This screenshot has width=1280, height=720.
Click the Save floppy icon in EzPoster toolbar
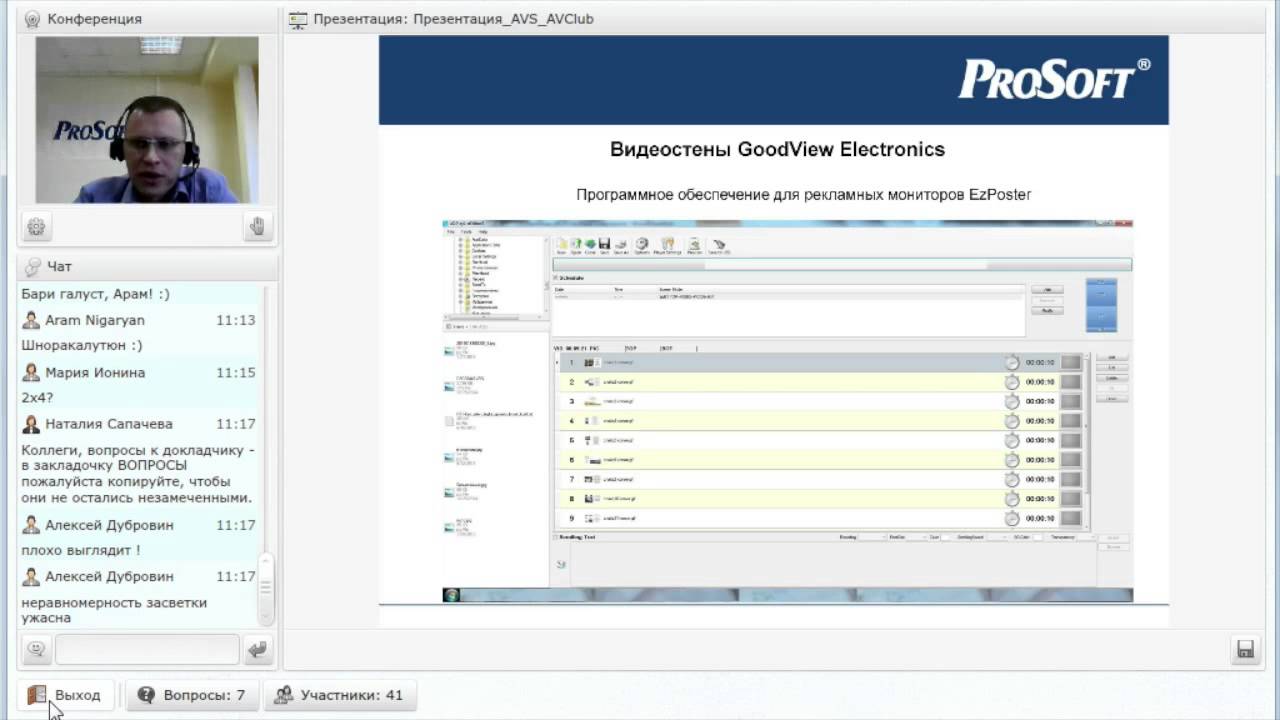tap(605, 244)
